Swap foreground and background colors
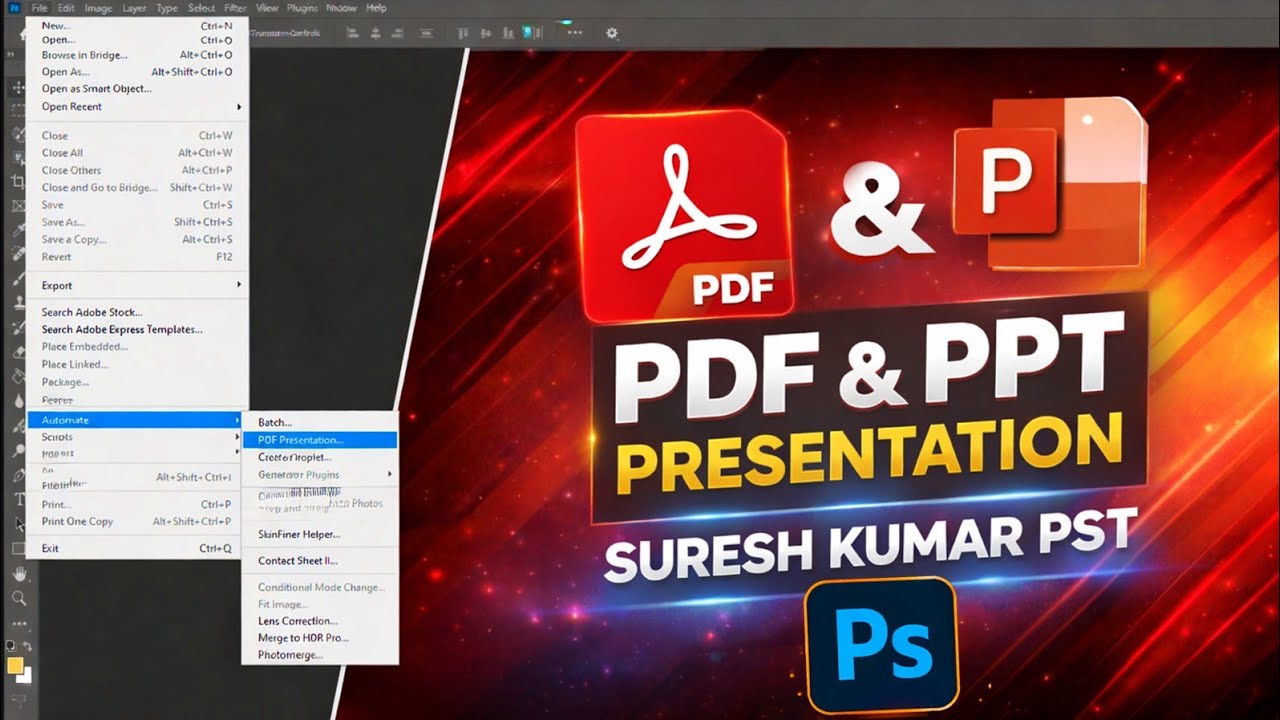 pyautogui.click(x=27, y=645)
